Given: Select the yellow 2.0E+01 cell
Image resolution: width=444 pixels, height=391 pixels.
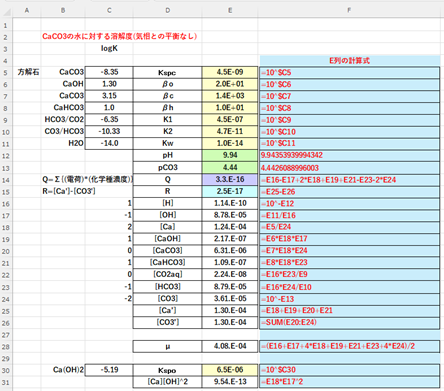Looking at the screenshot, I should tap(230, 84).
